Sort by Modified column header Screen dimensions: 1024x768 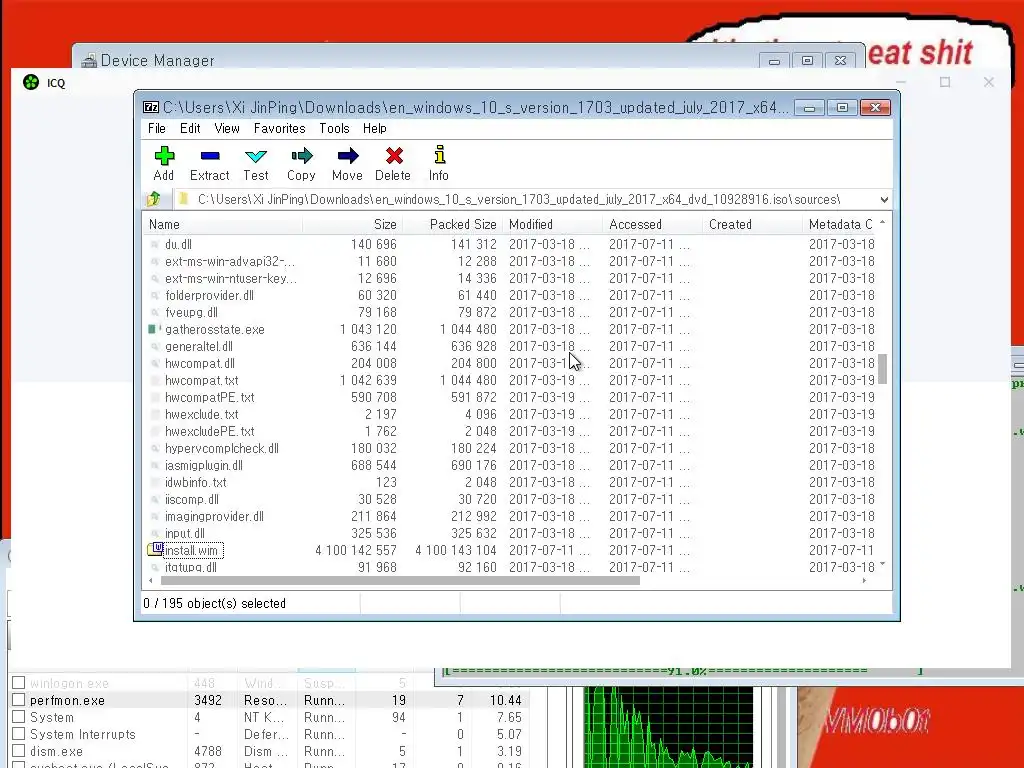pos(552,224)
